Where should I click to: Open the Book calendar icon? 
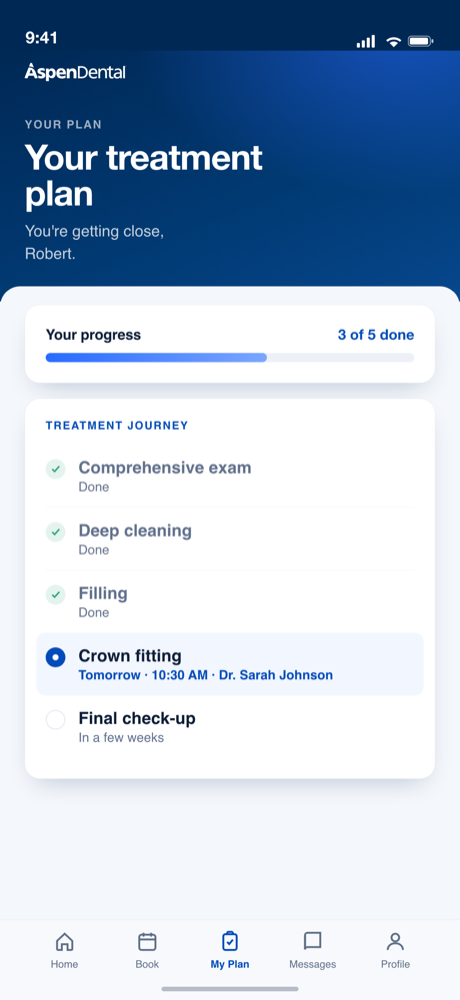pos(147,941)
